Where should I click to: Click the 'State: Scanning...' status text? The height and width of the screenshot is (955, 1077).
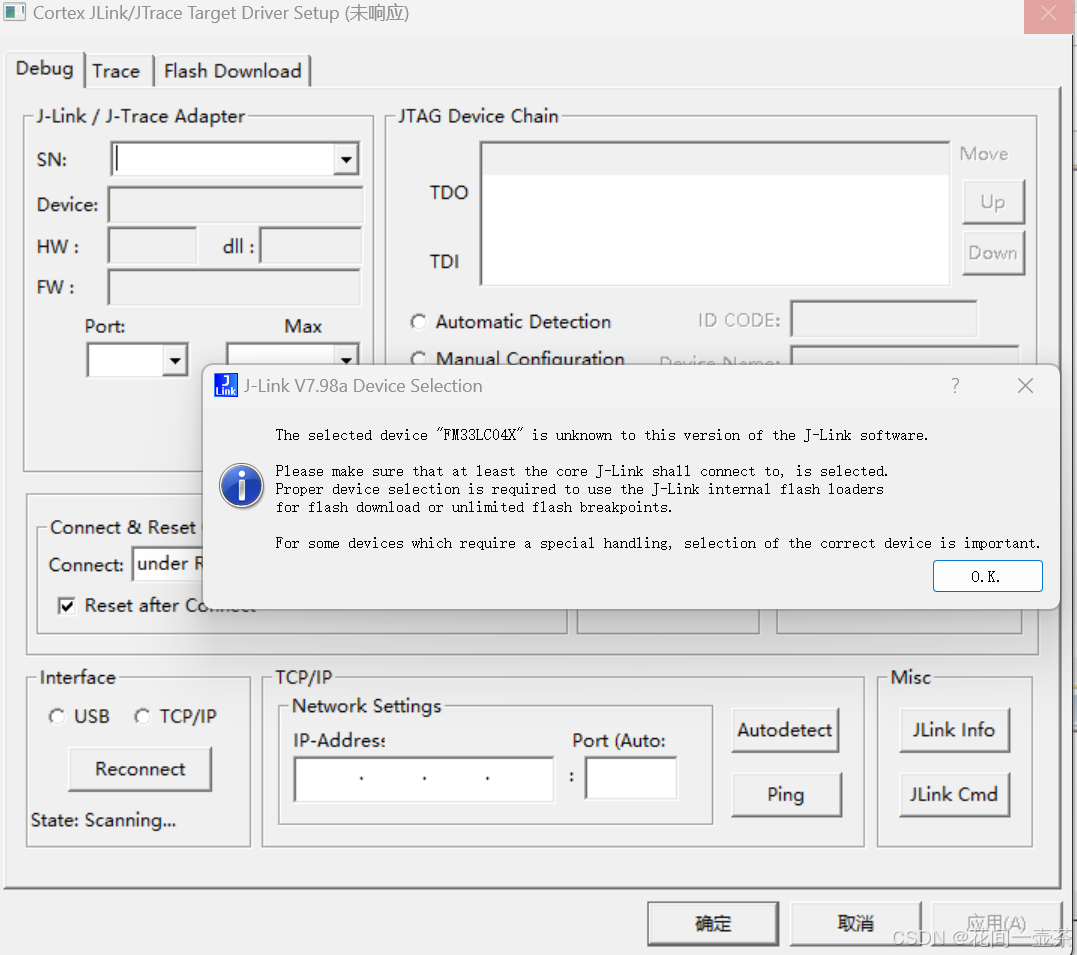click(103, 820)
